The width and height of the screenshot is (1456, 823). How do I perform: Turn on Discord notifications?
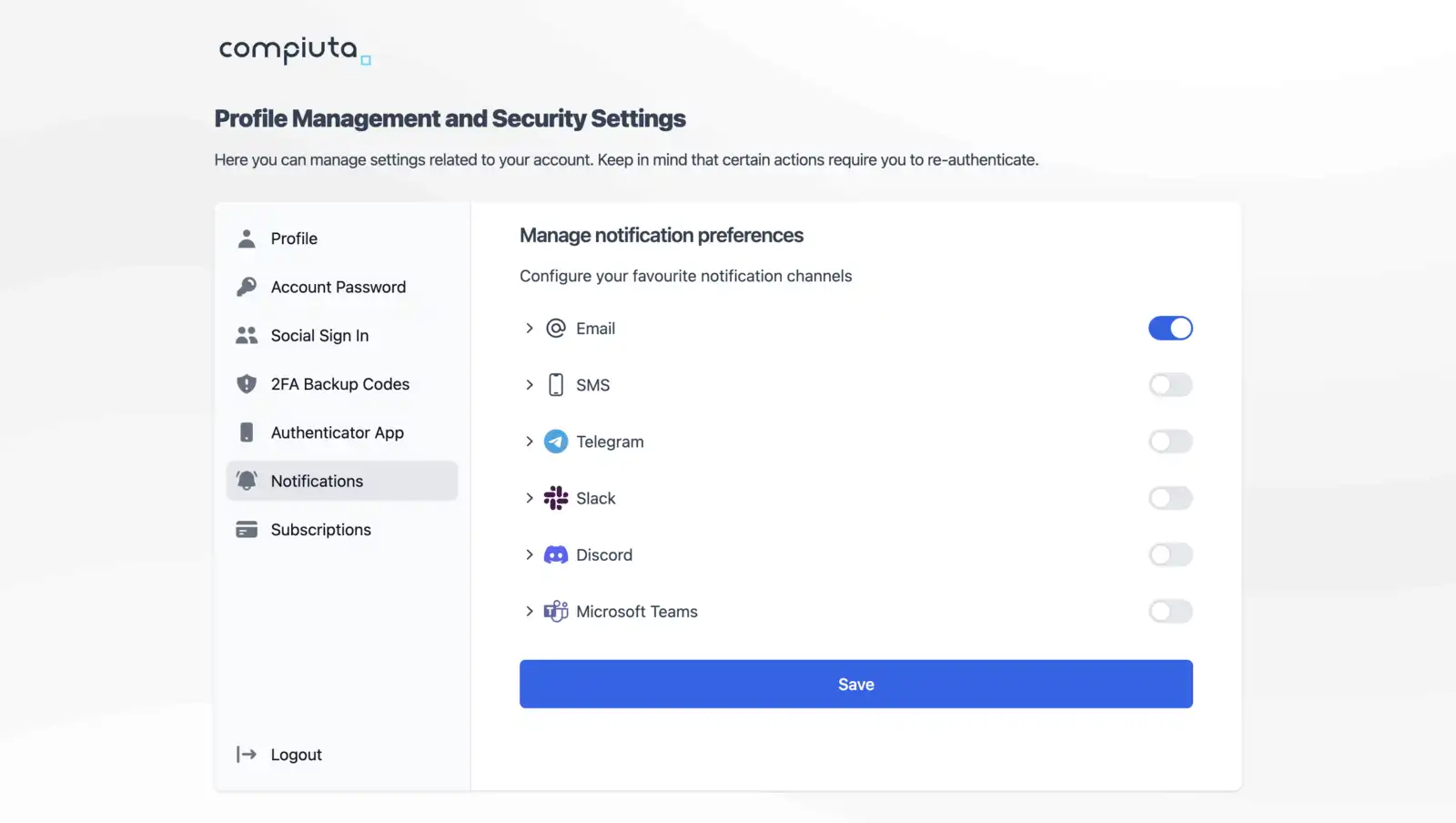1170,554
